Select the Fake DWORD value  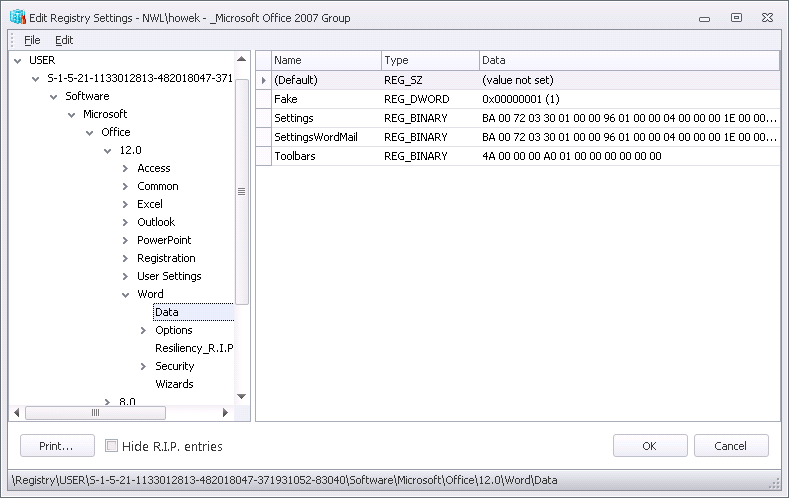click(x=518, y=99)
